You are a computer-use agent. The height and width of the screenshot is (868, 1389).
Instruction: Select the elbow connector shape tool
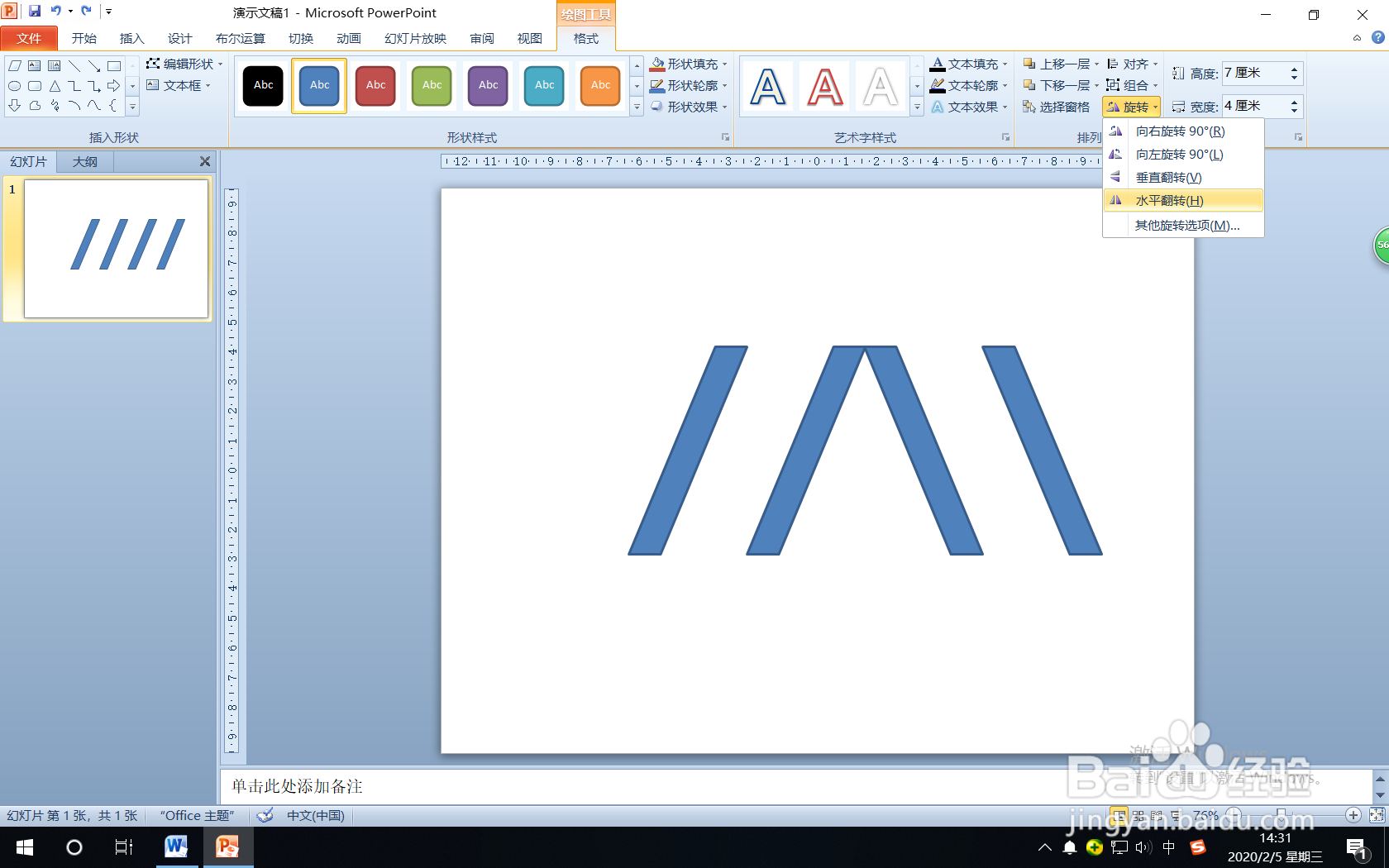(x=74, y=86)
